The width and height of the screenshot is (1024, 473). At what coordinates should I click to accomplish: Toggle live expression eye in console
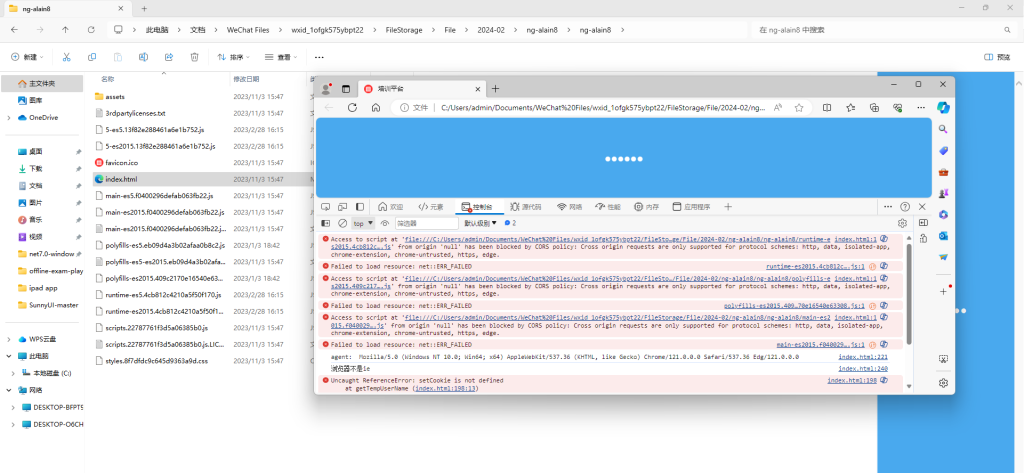coord(385,223)
